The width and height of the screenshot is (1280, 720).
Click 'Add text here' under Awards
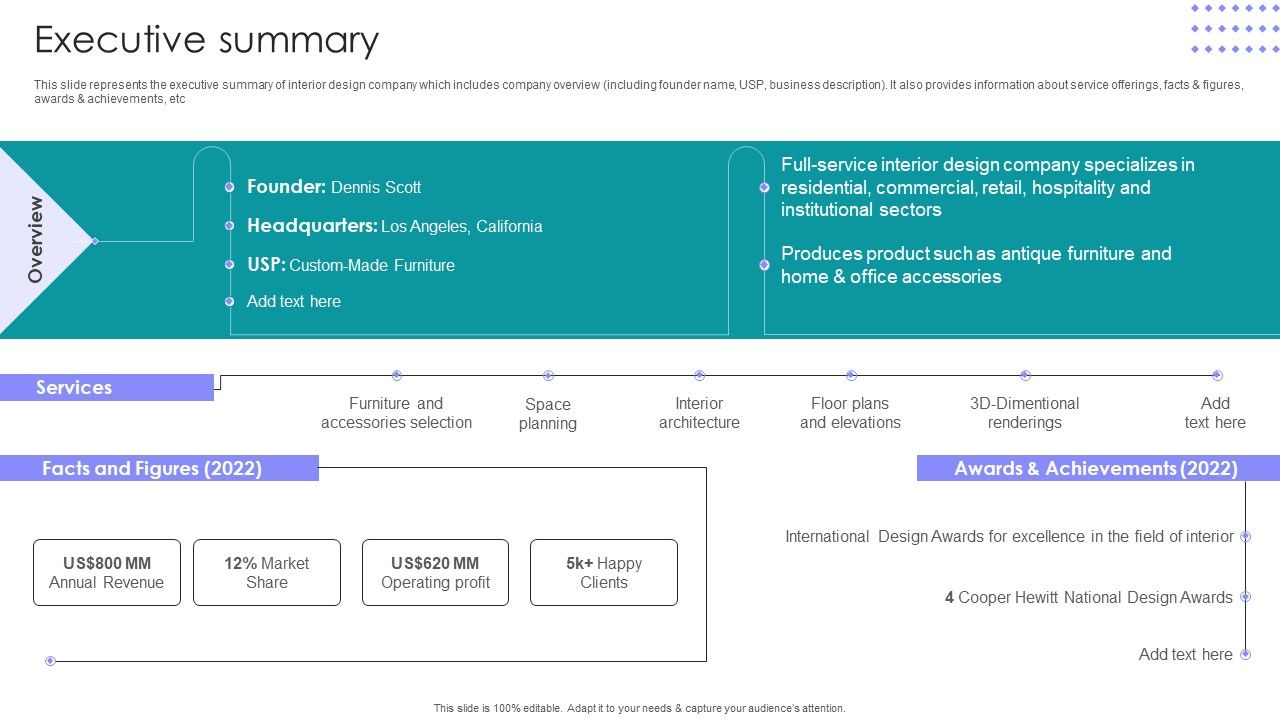1185,654
